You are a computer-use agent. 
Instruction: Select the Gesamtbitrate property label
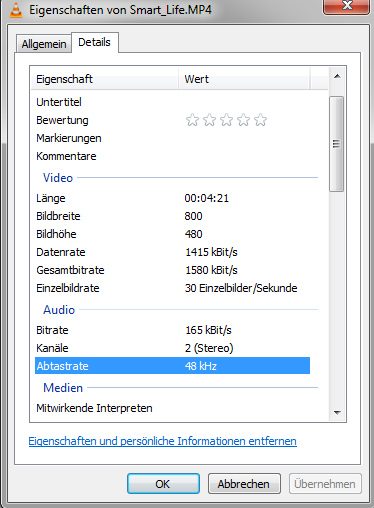[70, 270]
